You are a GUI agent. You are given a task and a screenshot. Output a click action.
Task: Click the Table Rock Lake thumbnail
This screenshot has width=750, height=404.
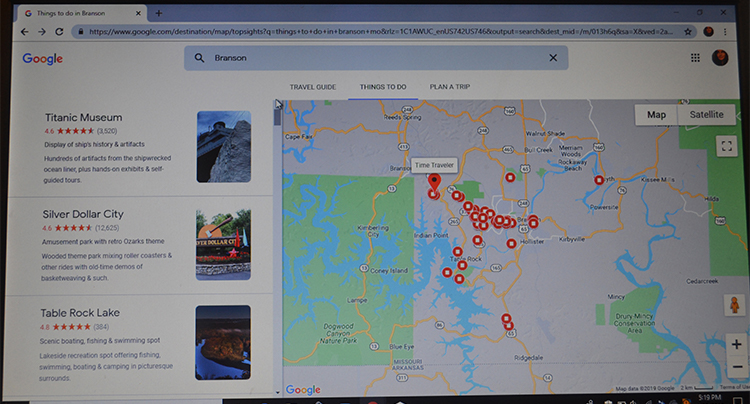(223, 342)
